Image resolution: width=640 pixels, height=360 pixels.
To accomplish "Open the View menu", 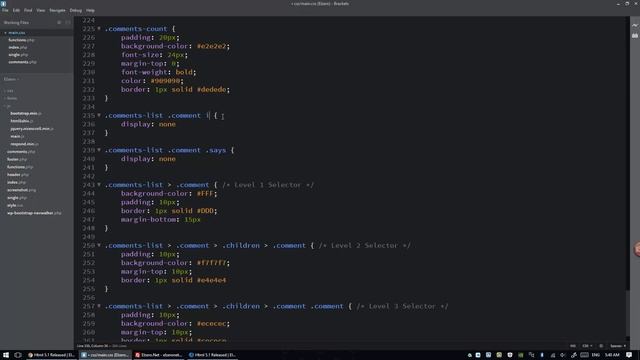I will pos(41,10).
